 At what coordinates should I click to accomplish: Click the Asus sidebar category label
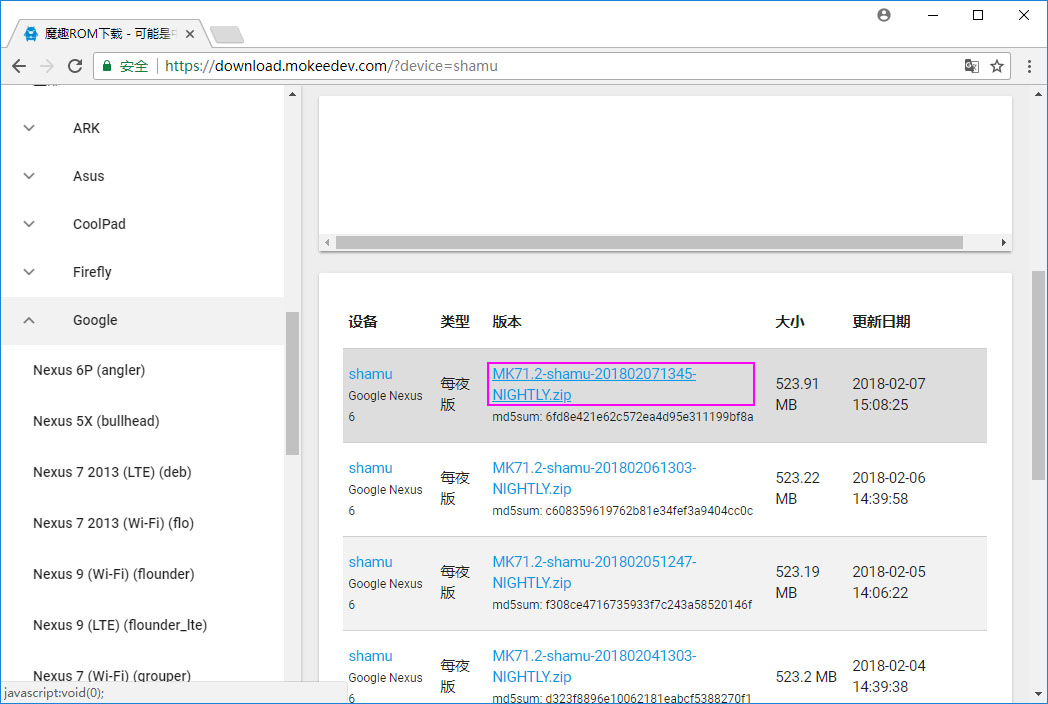(x=88, y=176)
